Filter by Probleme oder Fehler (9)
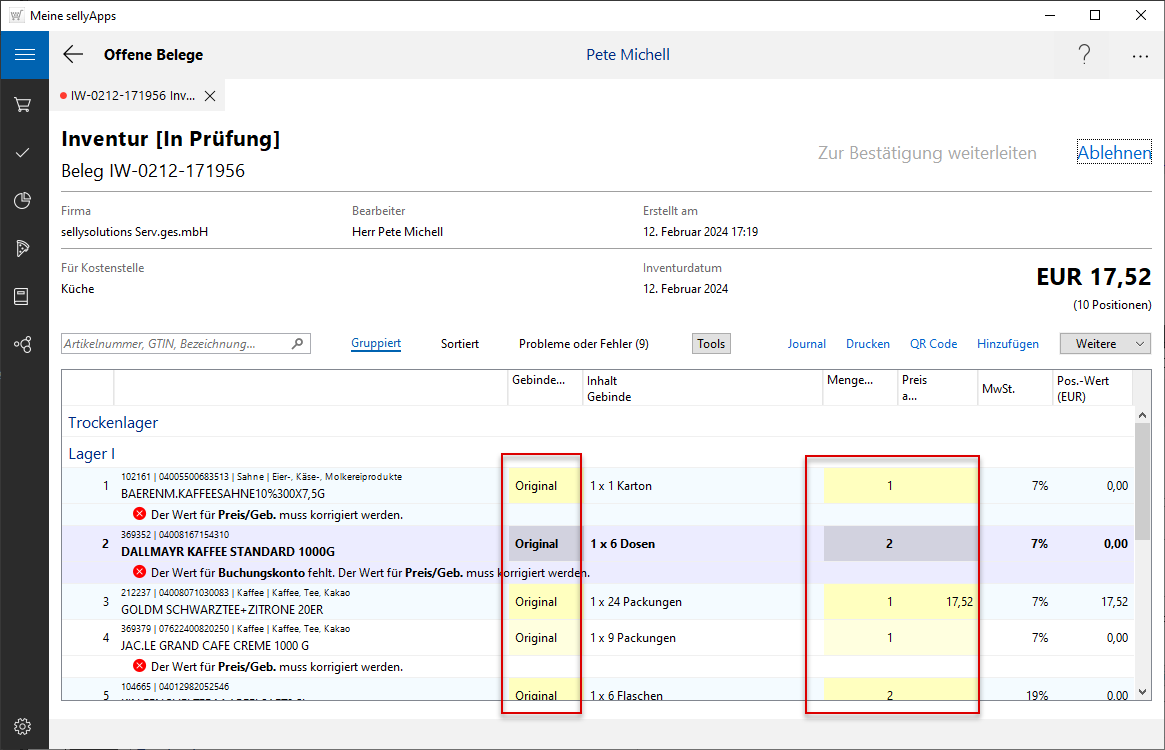The height and width of the screenshot is (750, 1165). [583, 343]
